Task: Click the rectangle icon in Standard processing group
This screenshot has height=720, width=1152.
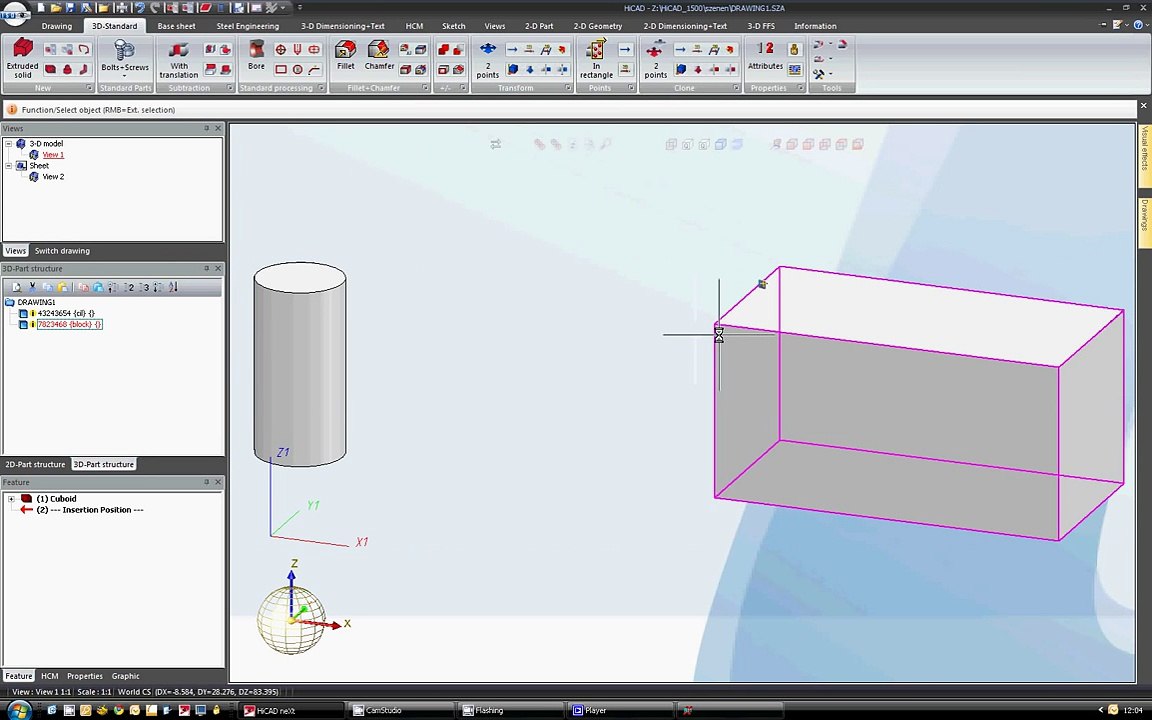Action: 280,70
